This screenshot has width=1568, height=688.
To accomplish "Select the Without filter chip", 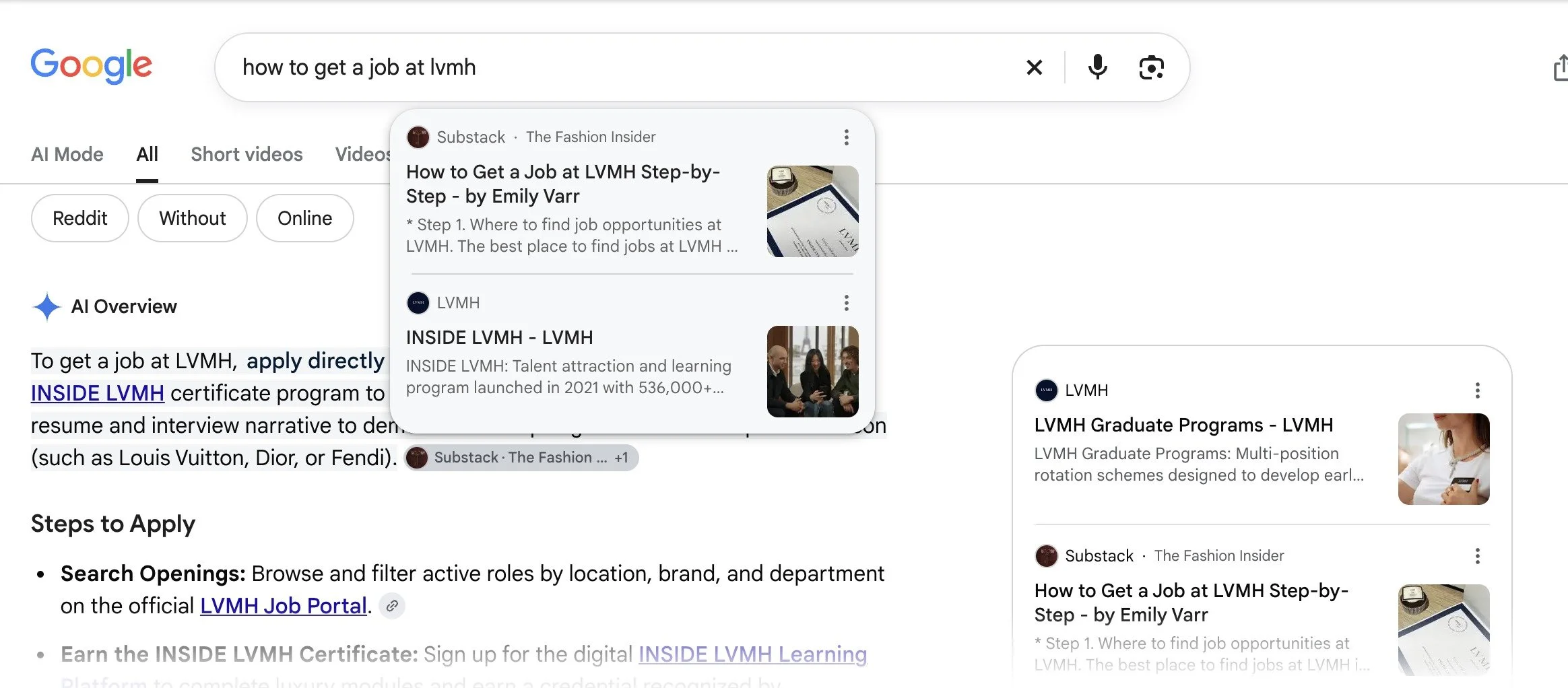I will 193,218.
